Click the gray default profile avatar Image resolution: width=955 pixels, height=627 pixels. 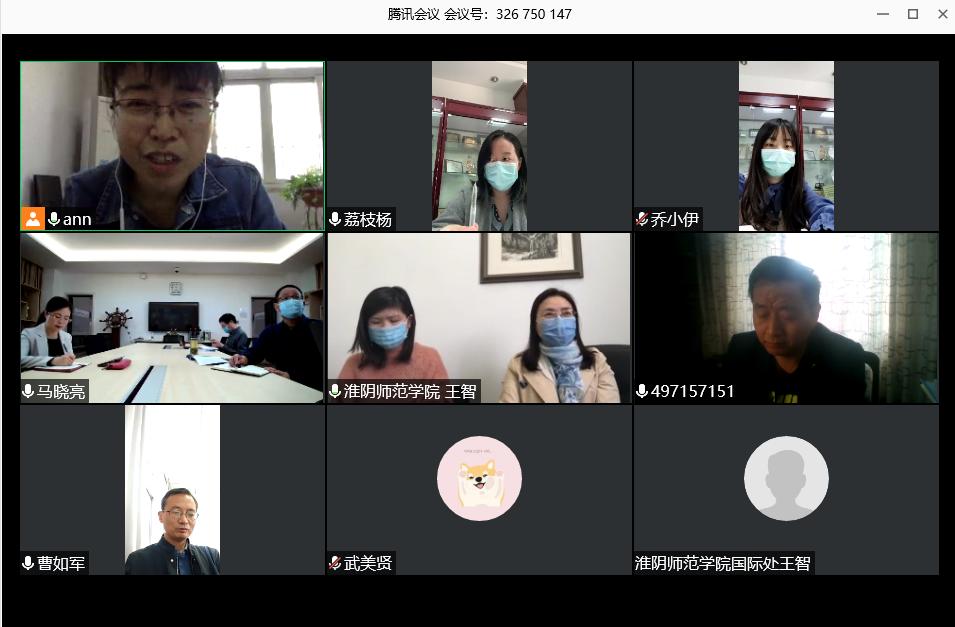786,479
